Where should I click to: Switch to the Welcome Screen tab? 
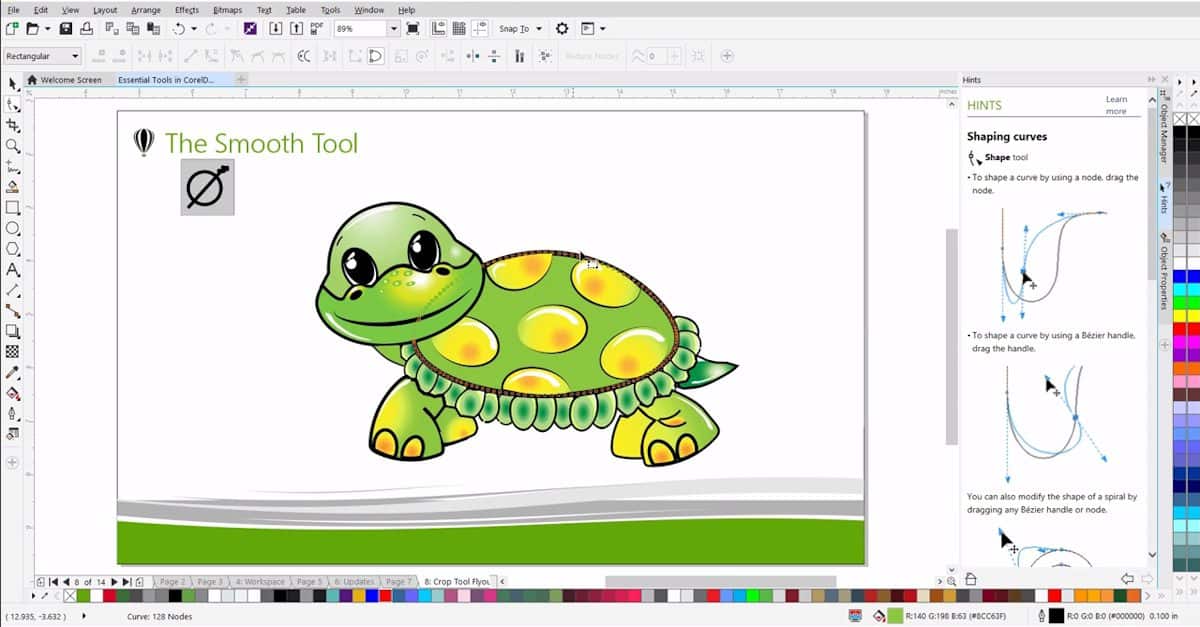(x=65, y=80)
